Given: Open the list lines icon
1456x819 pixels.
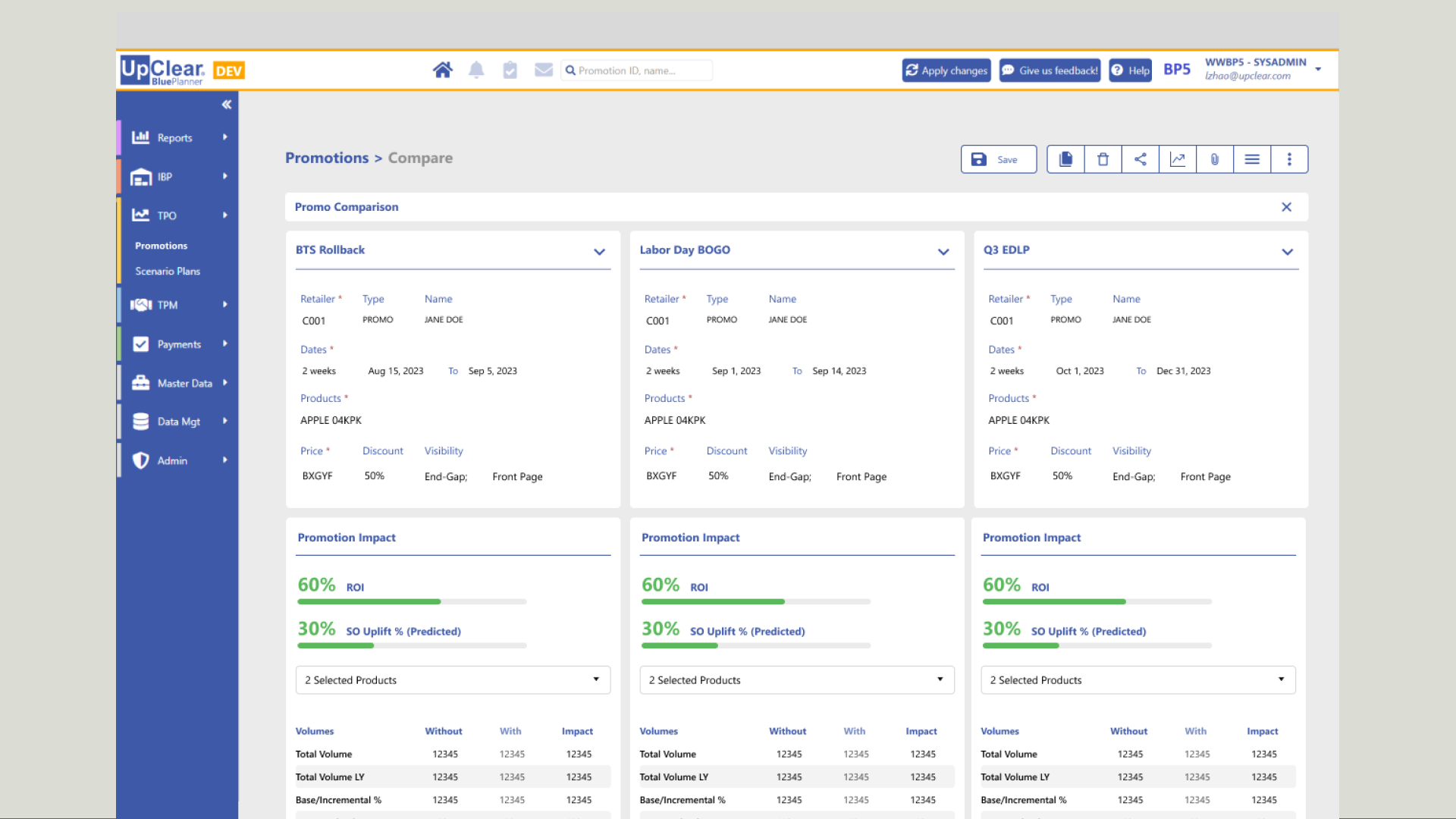Looking at the screenshot, I should [x=1252, y=159].
